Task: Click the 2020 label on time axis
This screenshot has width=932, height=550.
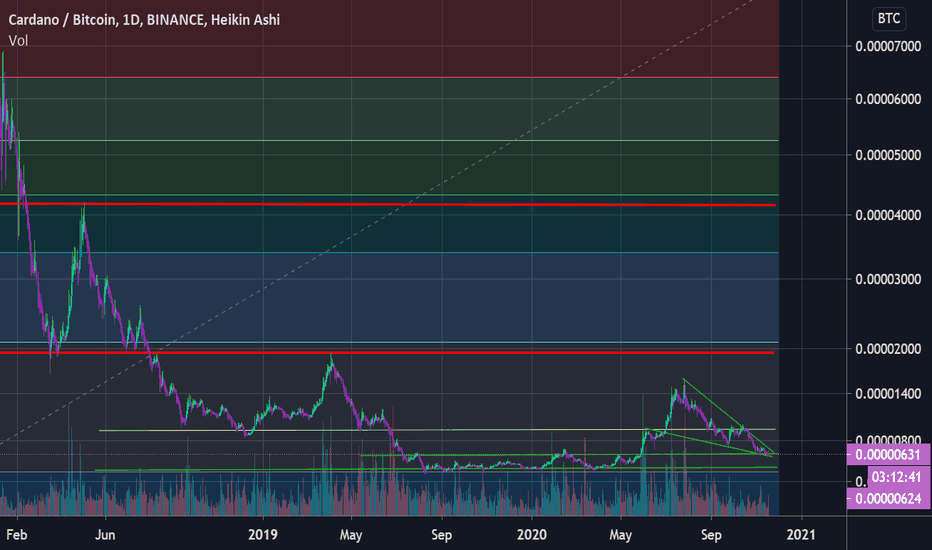Action: 531,535
